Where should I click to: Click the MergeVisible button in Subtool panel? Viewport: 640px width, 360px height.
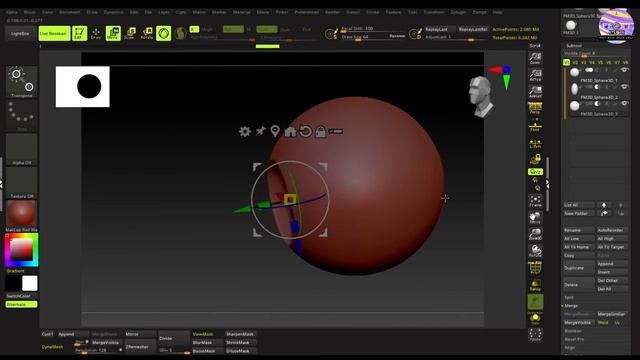pyautogui.click(x=578, y=322)
